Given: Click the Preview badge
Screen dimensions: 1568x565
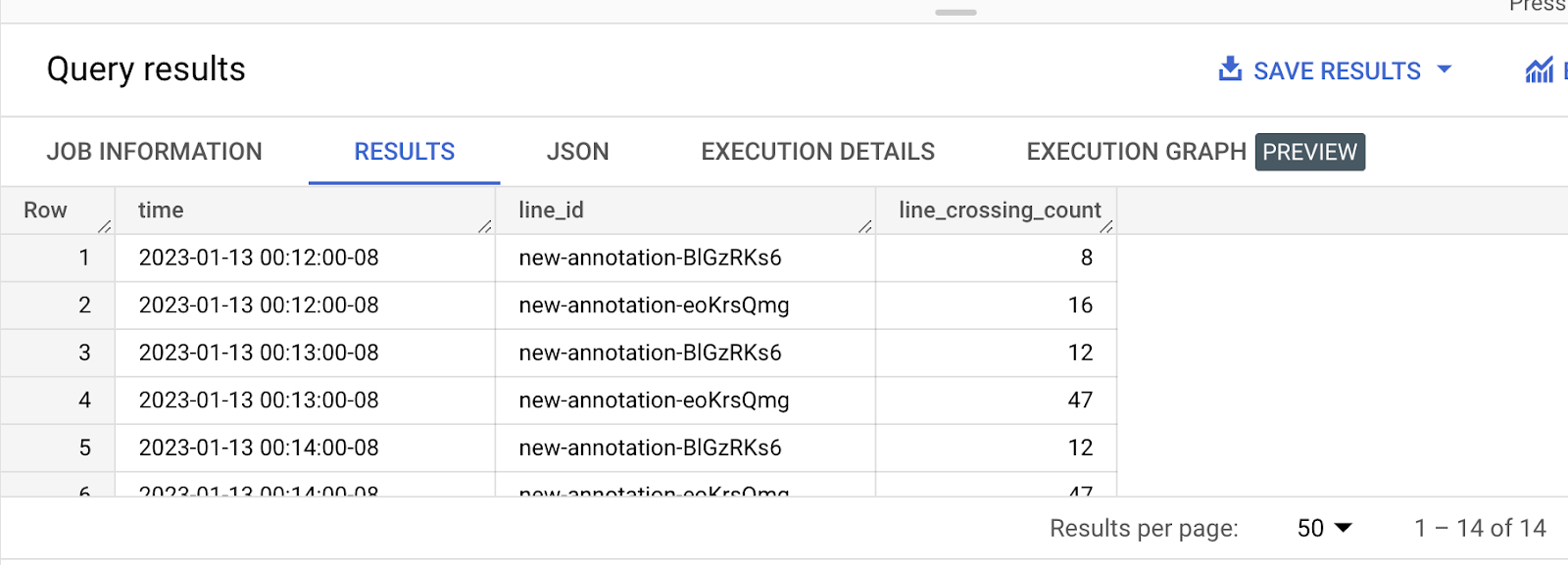Looking at the screenshot, I should [x=1309, y=152].
